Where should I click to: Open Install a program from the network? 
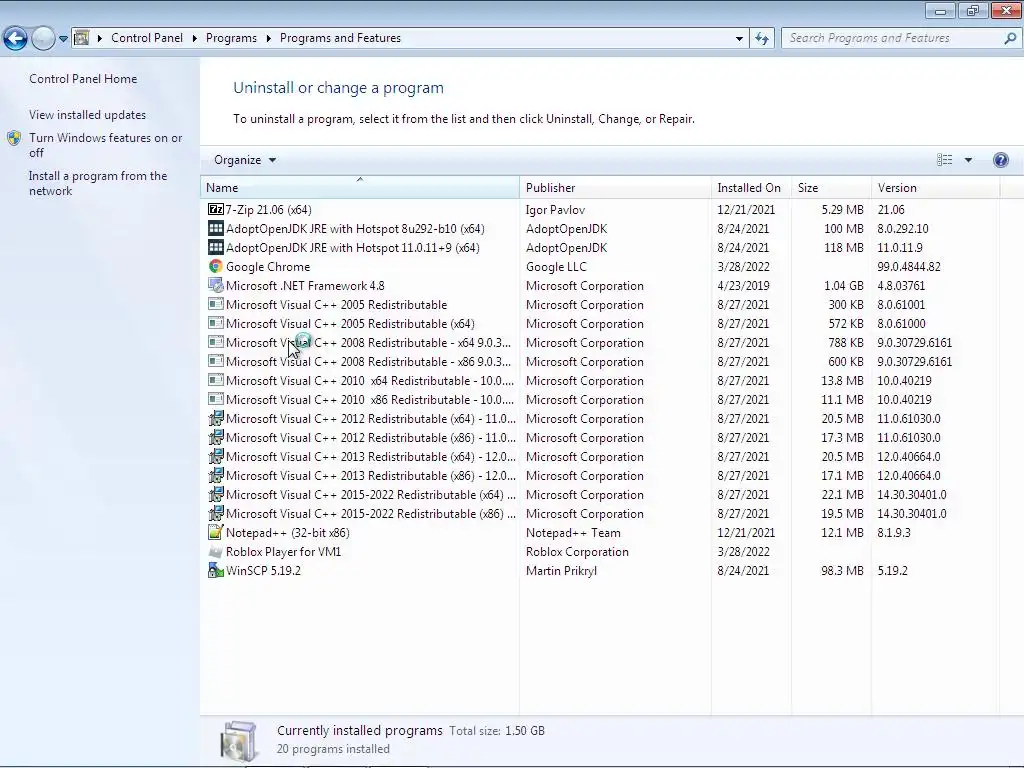[98, 184]
